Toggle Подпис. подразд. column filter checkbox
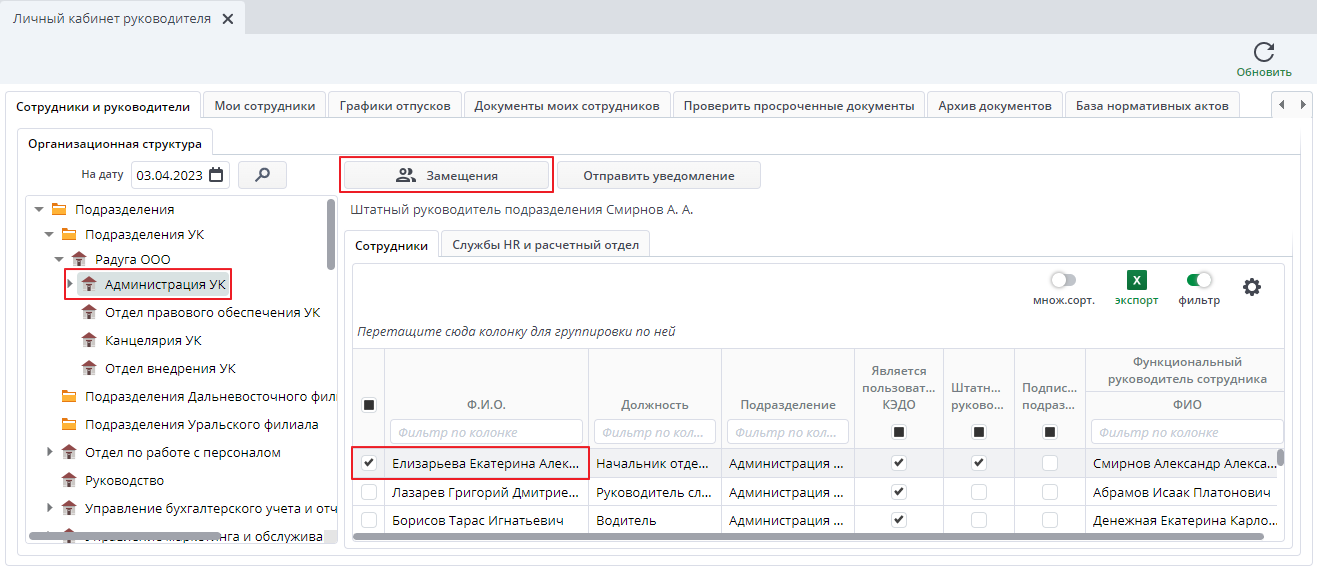Viewport: 1317px width, 572px height. click(1050, 433)
